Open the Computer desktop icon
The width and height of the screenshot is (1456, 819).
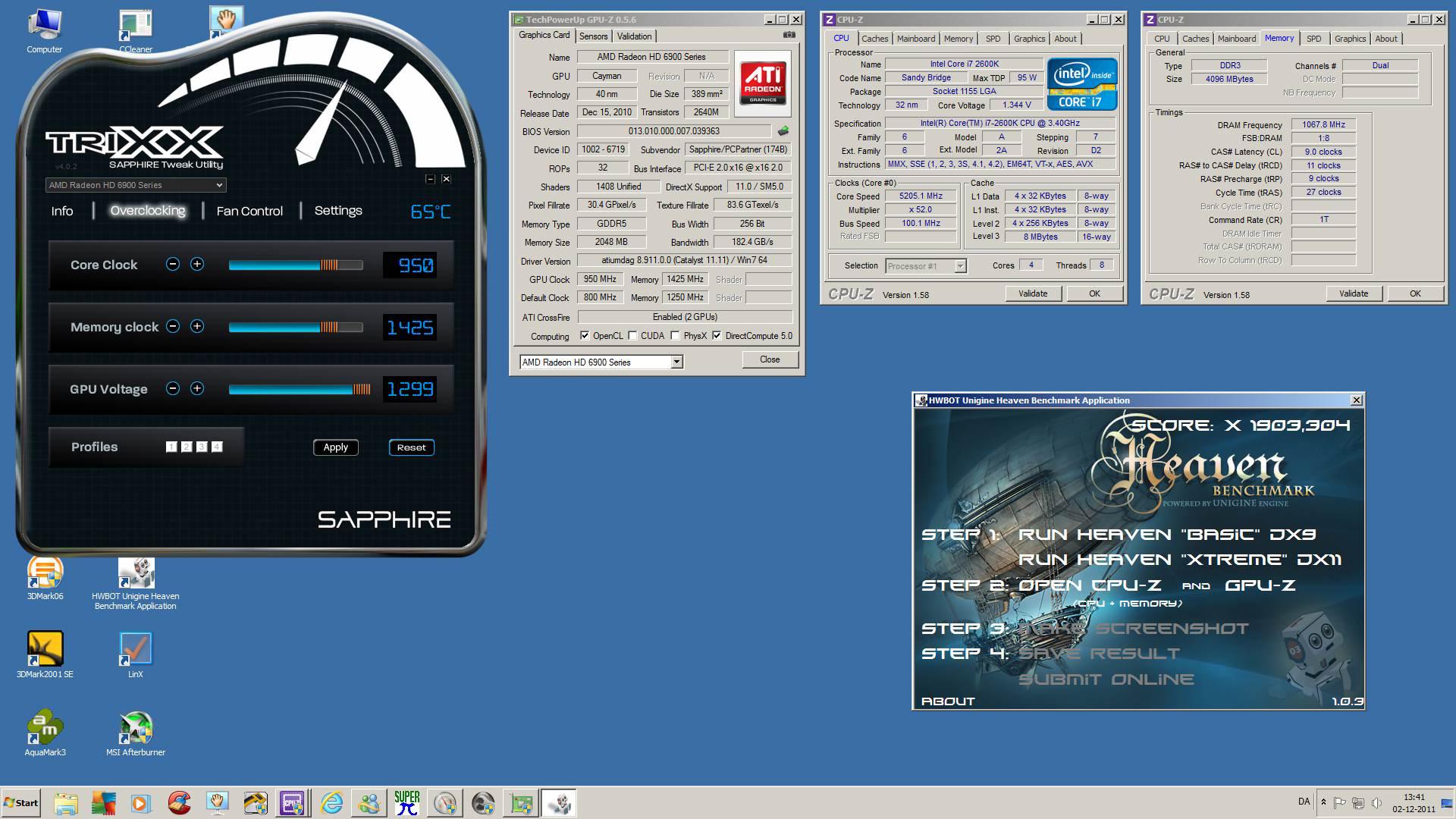[45, 31]
